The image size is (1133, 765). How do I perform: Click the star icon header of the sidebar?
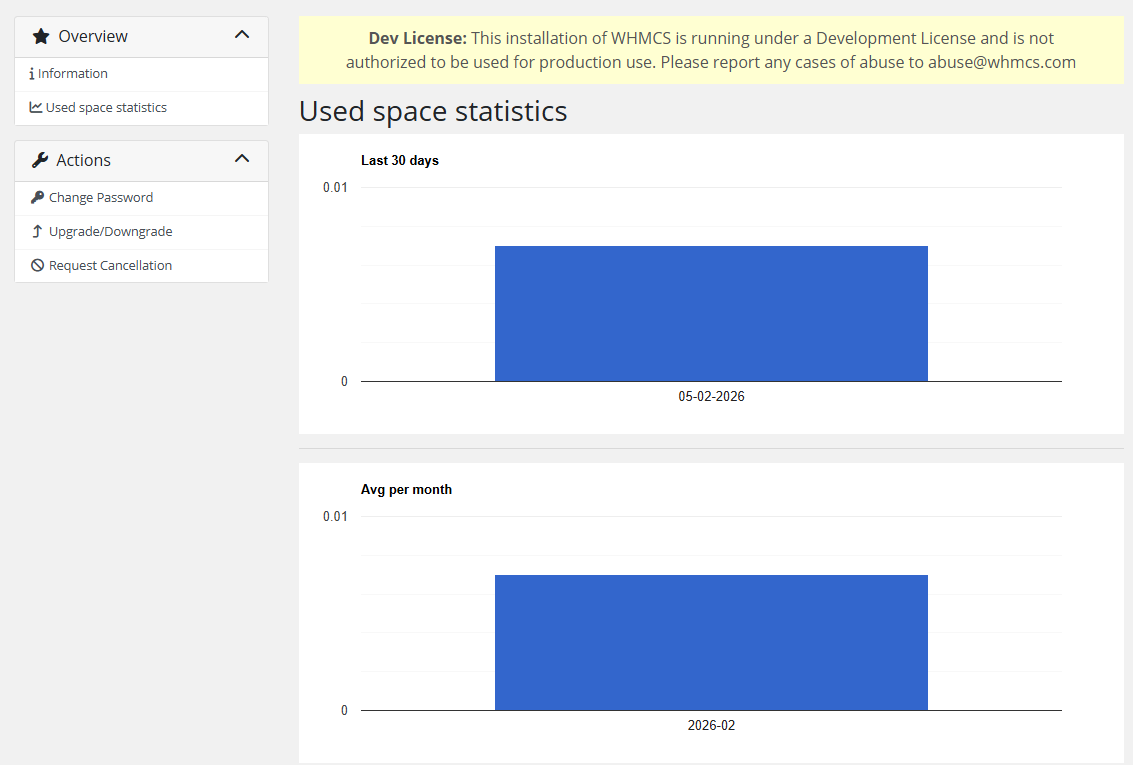(x=40, y=36)
